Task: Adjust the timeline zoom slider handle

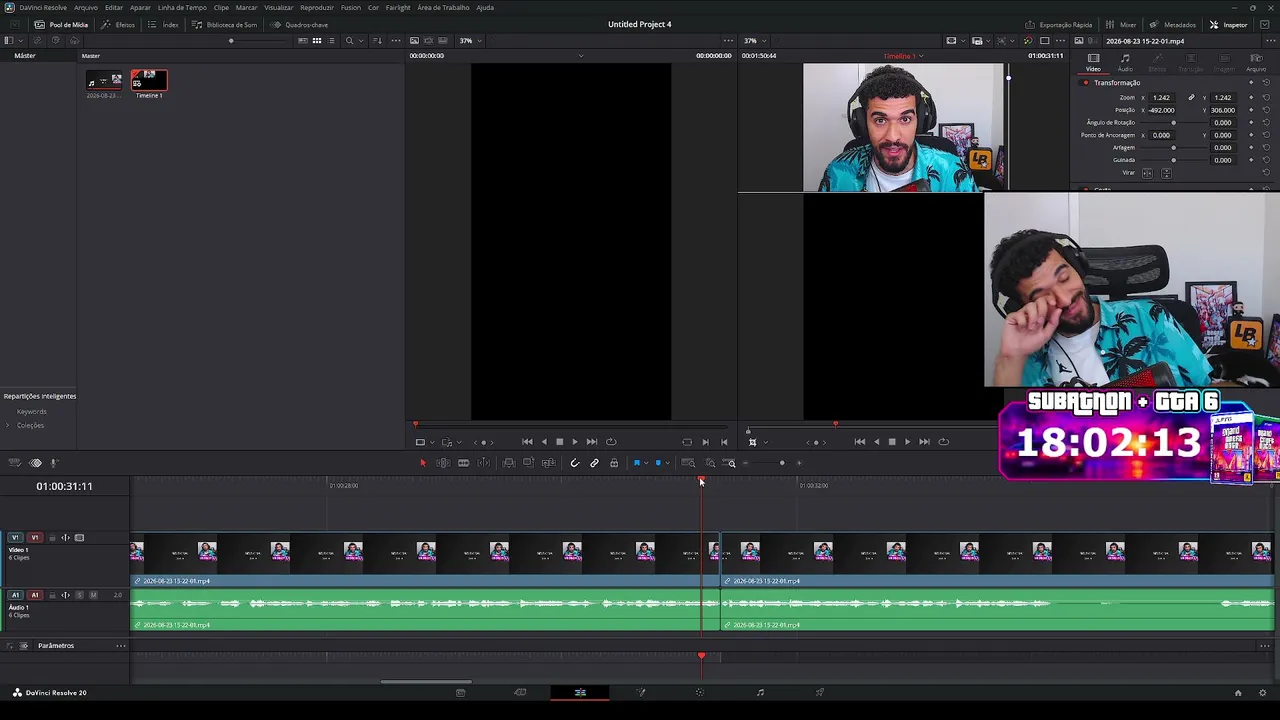Action: click(x=782, y=463)
